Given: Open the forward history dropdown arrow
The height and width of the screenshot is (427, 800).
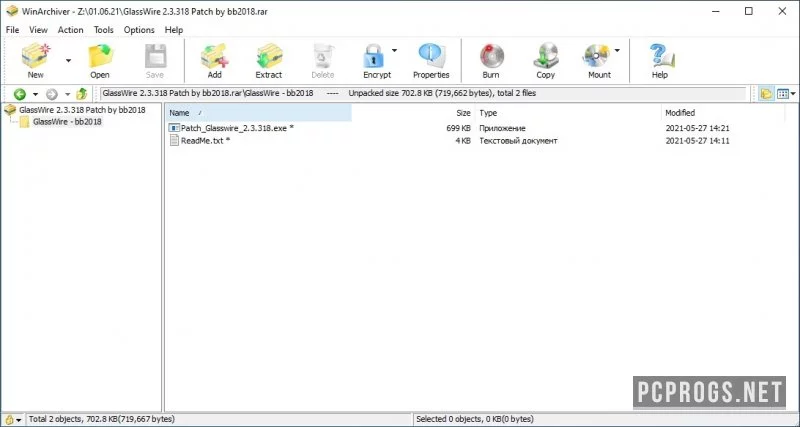Looking at the screenshot, I should tap(67, 94).
